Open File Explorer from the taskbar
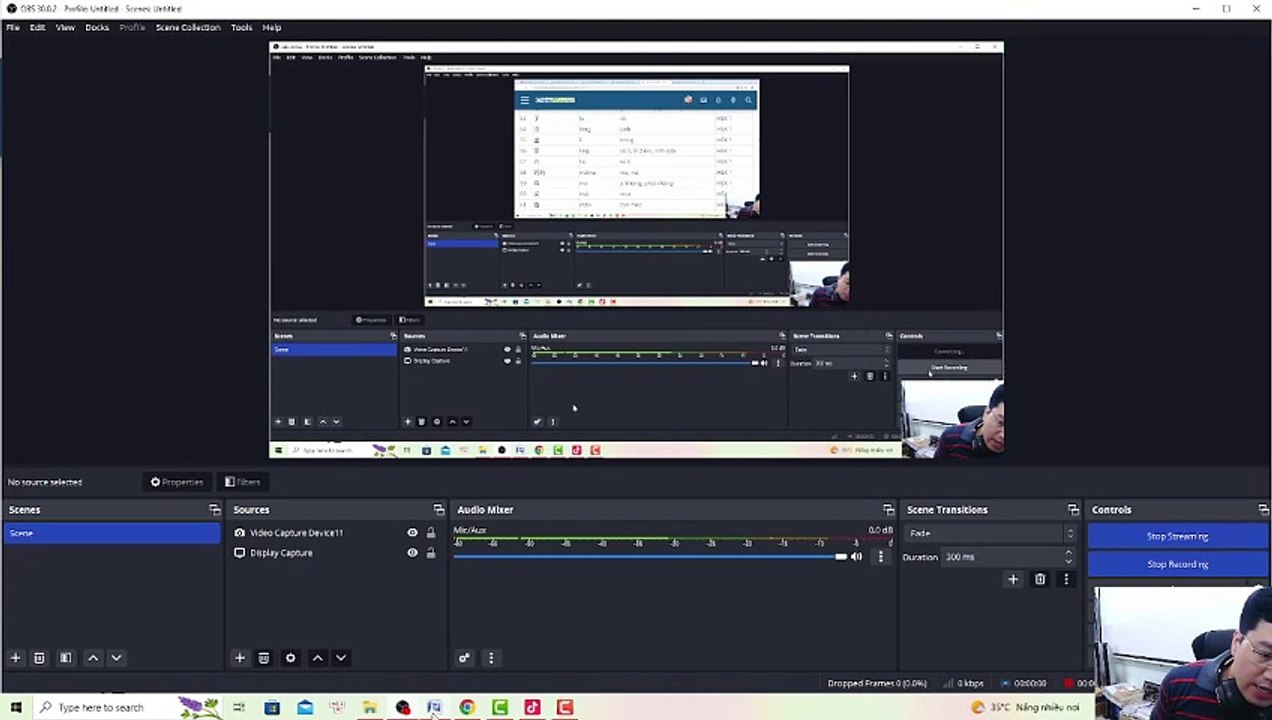The height and width of the screenshot is (720, 1272). tap(369, 707)
